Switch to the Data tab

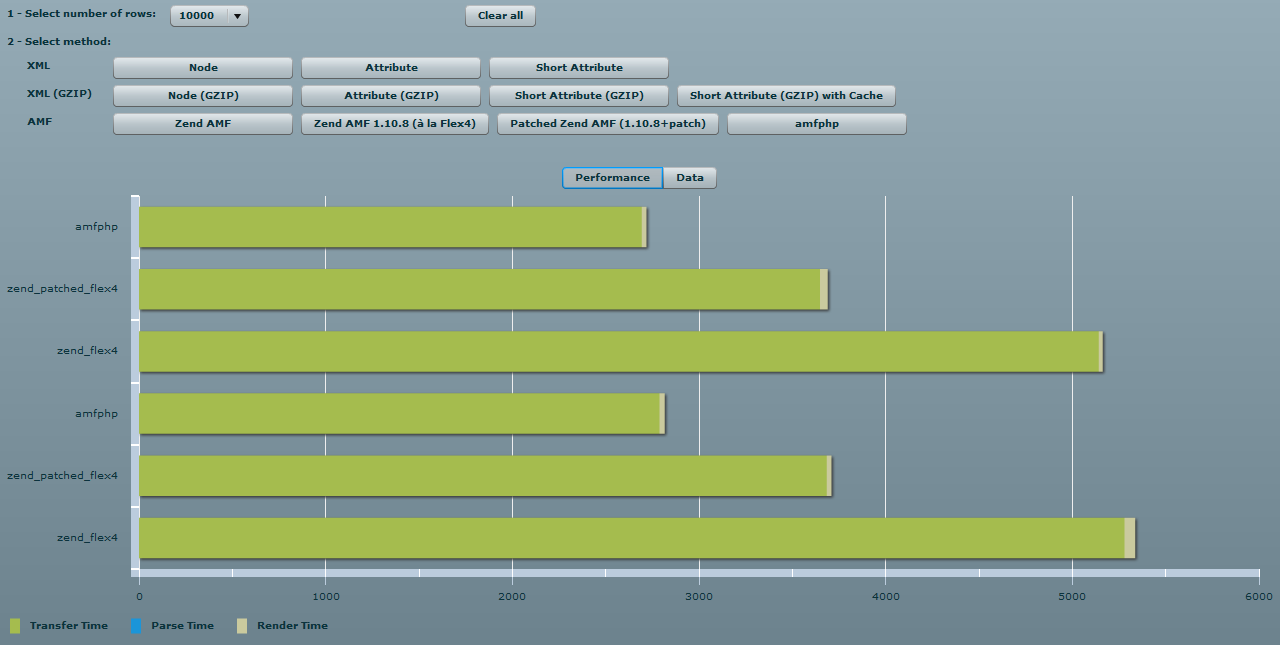click(x=690, y=178)
